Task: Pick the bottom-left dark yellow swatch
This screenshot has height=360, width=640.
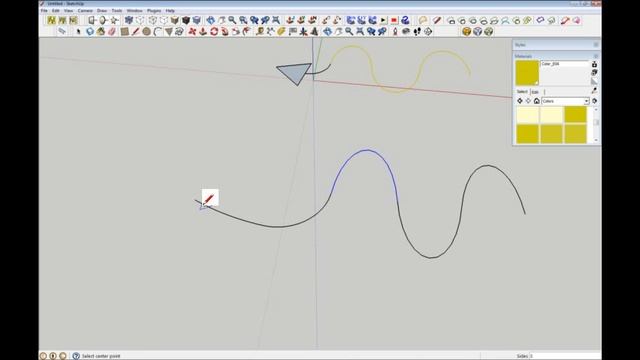Action: click(527, 134)
